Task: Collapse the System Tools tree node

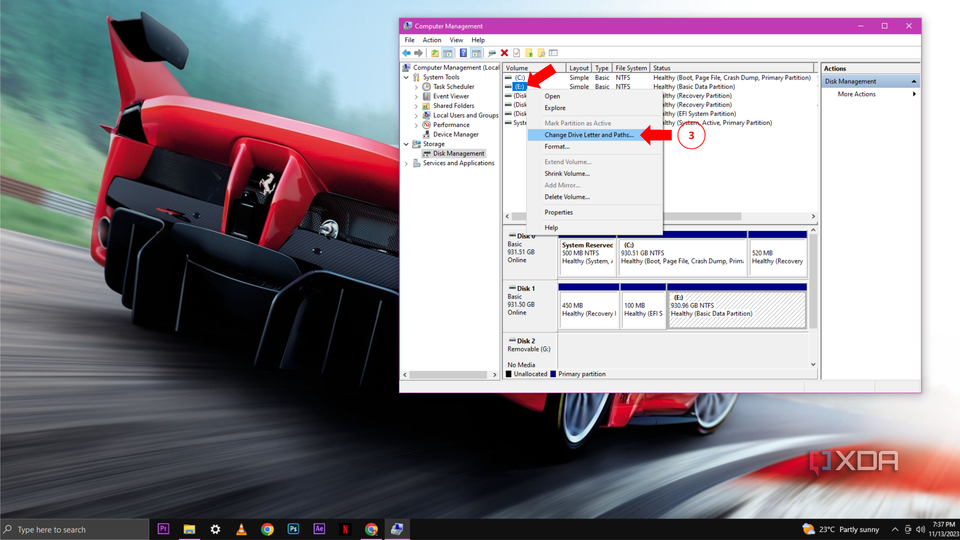Action: pos(406,78)
